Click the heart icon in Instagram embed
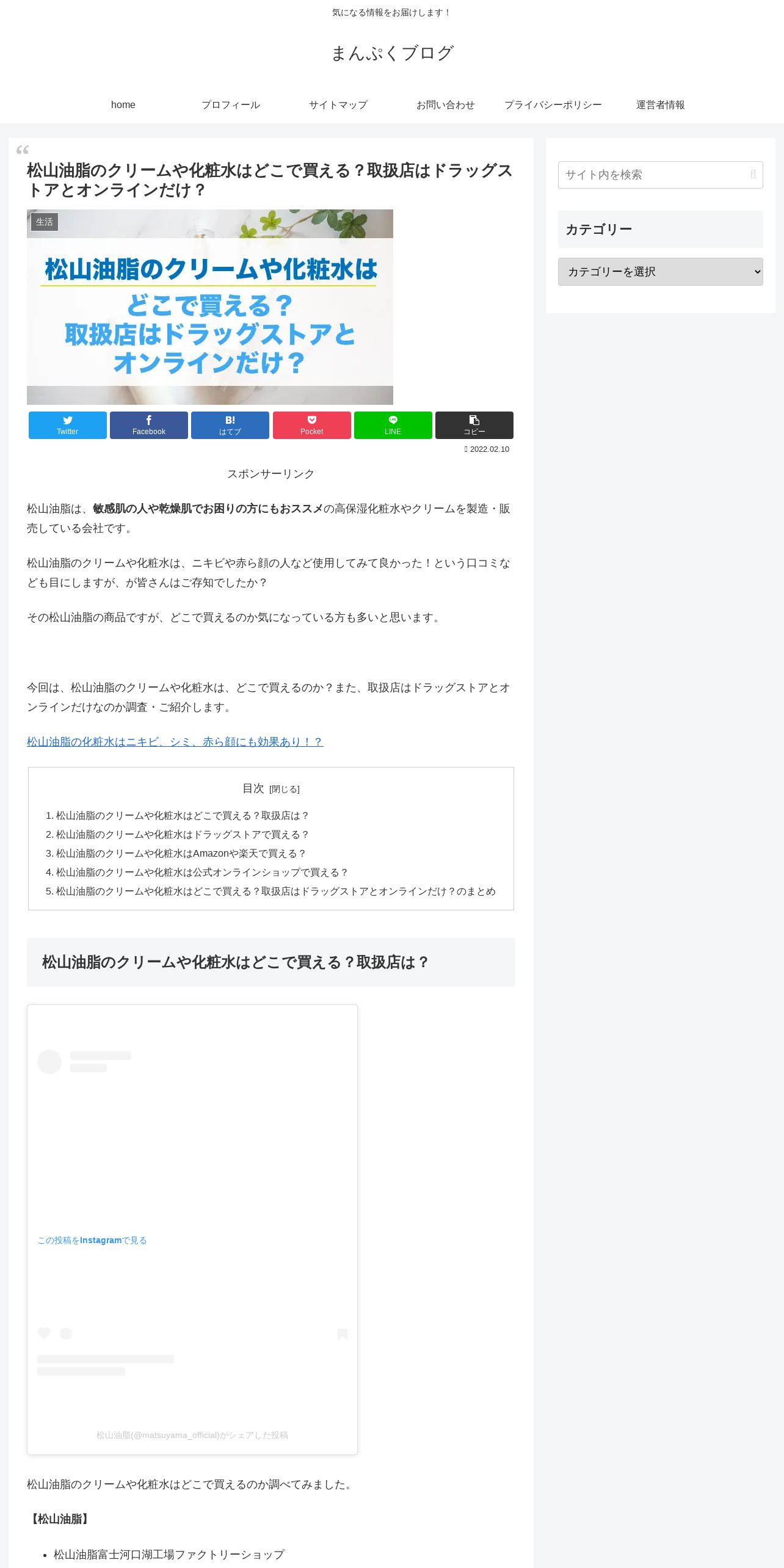Image resolution: width=784 pixels, height=1568 pixels. [44, 1334]
